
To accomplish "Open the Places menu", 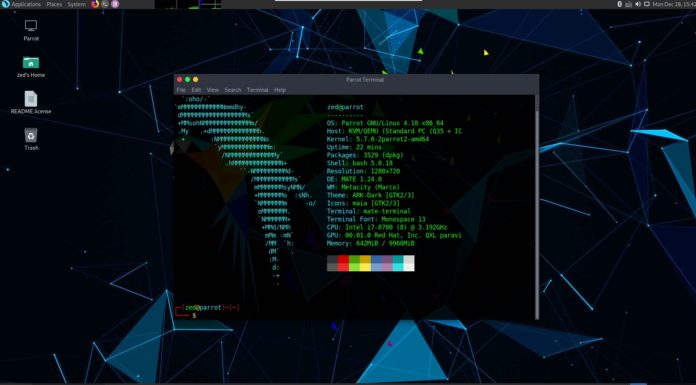I will 54,4.
